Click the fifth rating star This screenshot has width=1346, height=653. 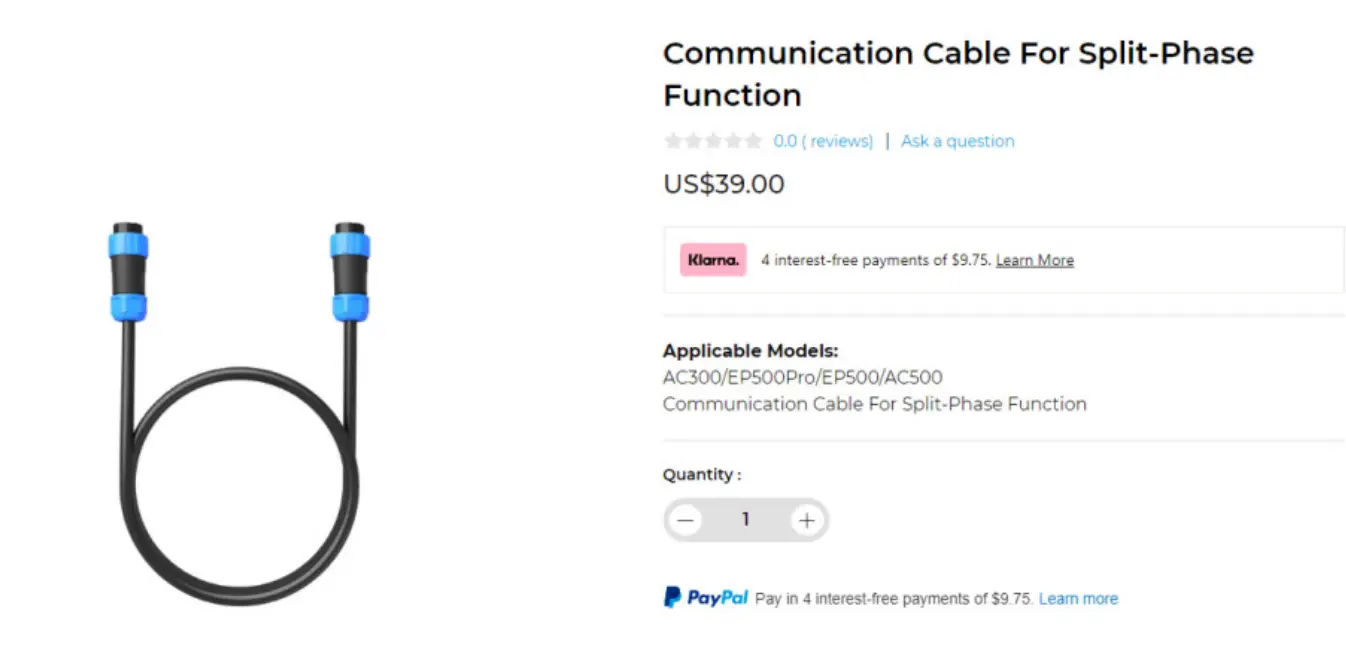753,141
